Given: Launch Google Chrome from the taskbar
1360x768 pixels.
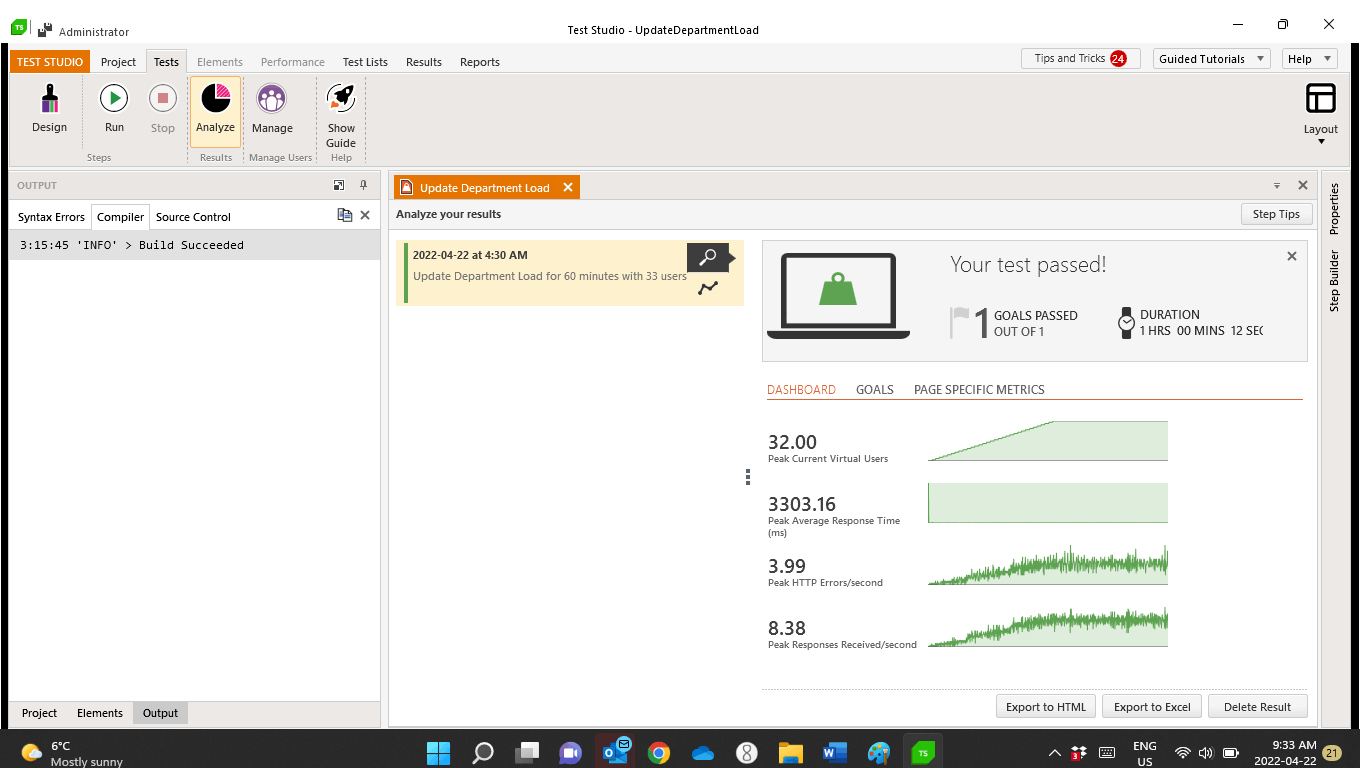Looking at the screenshot, I should (x=658, y=752).
